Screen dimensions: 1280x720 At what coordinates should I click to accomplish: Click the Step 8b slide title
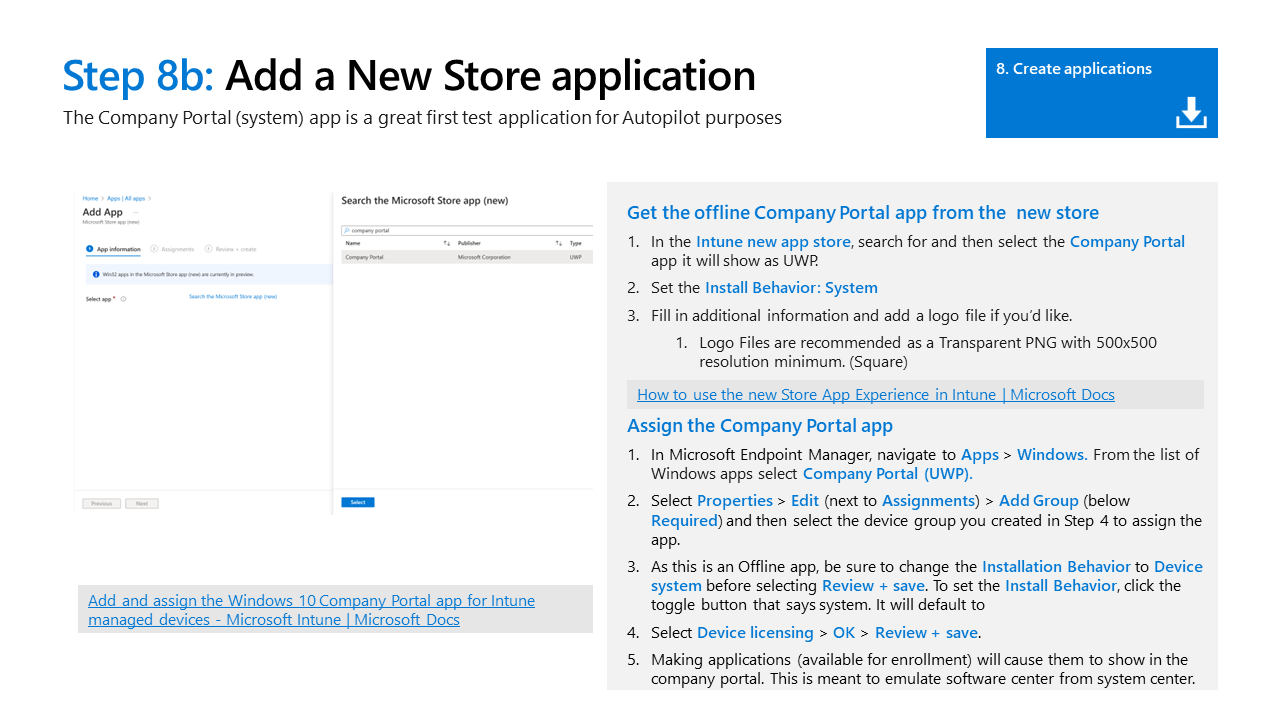(x=409, y=76)
